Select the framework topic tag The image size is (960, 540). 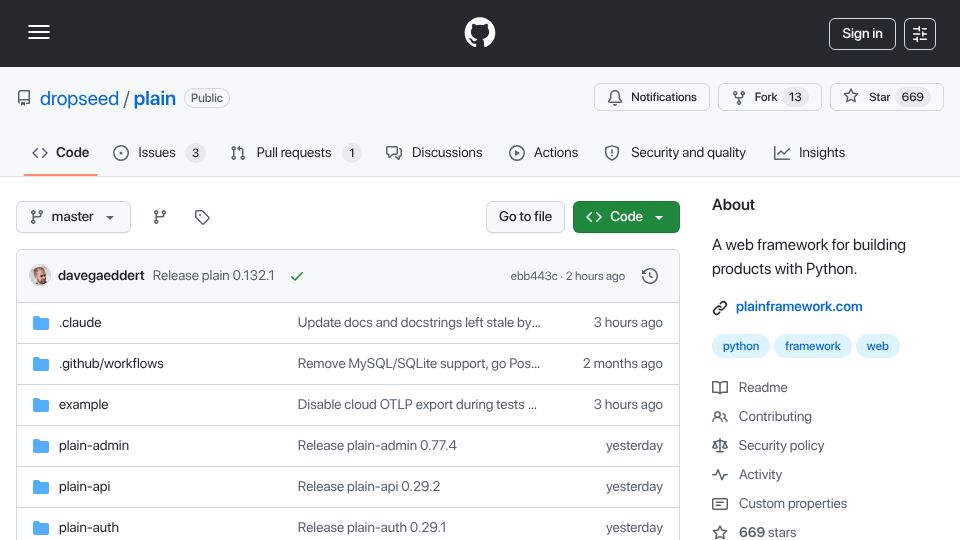812,346
